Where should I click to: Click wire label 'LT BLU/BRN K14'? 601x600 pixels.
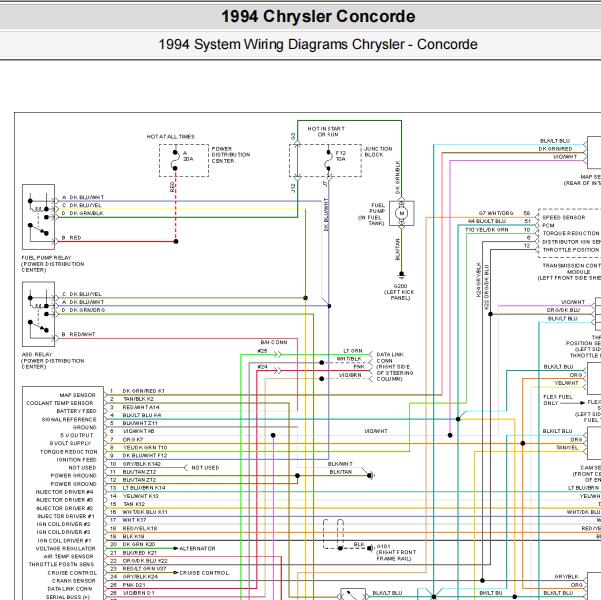click(144, 488)
